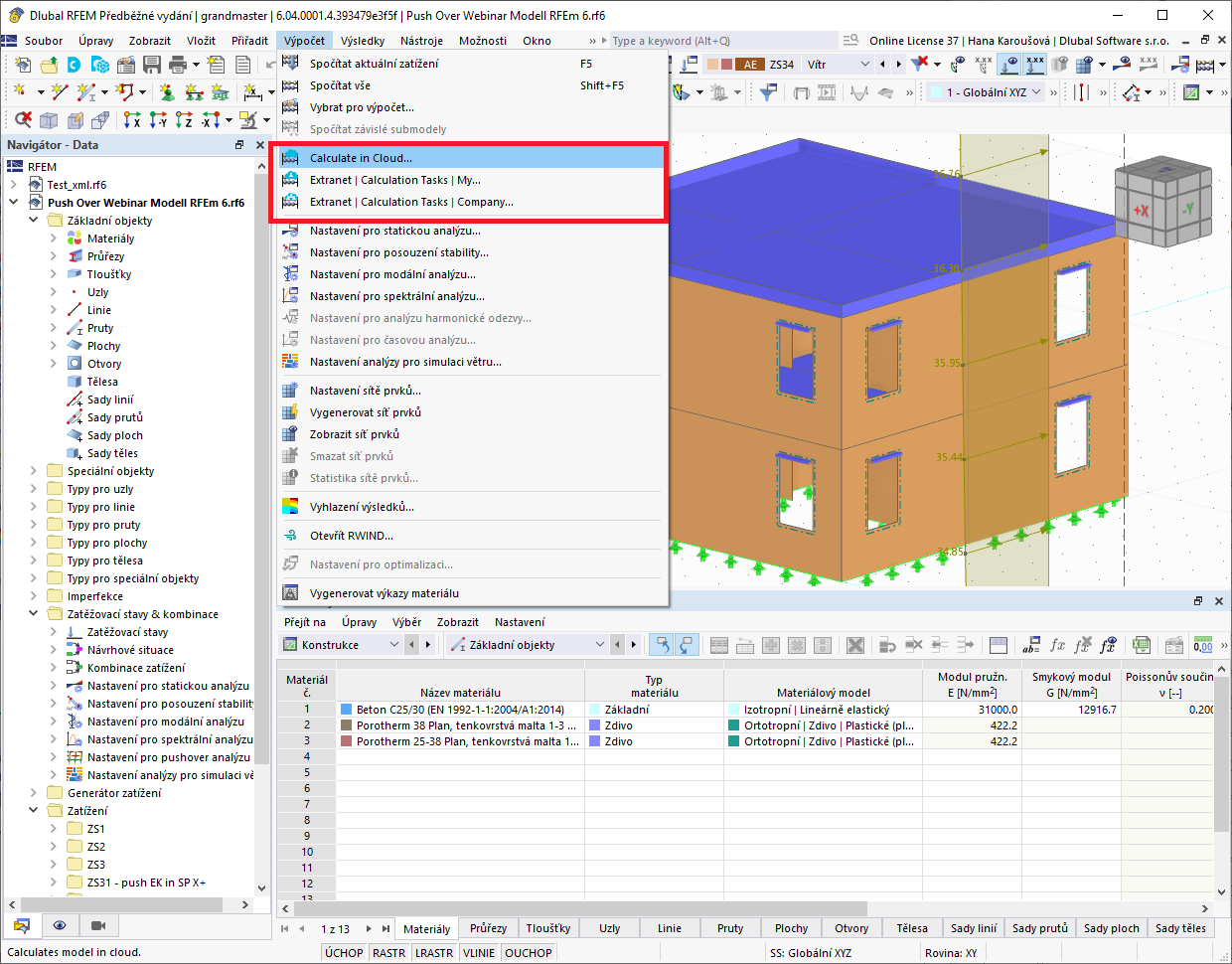
Task: Open the Soubor menu
Action: (x=44, y=41)
